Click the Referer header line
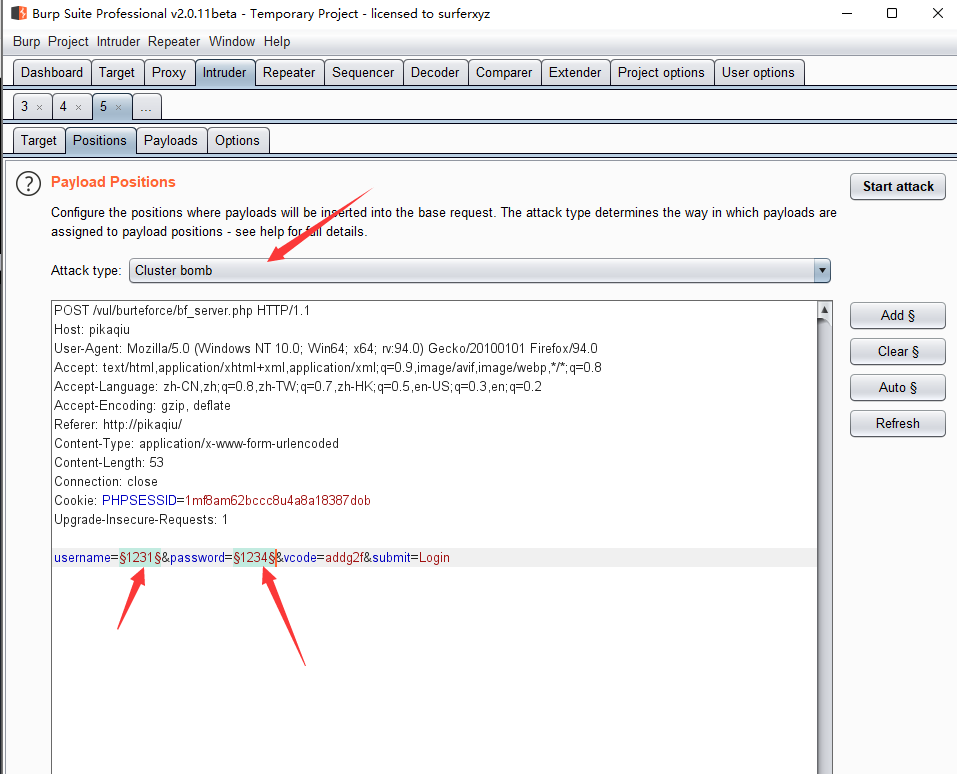 click(118, 424)
